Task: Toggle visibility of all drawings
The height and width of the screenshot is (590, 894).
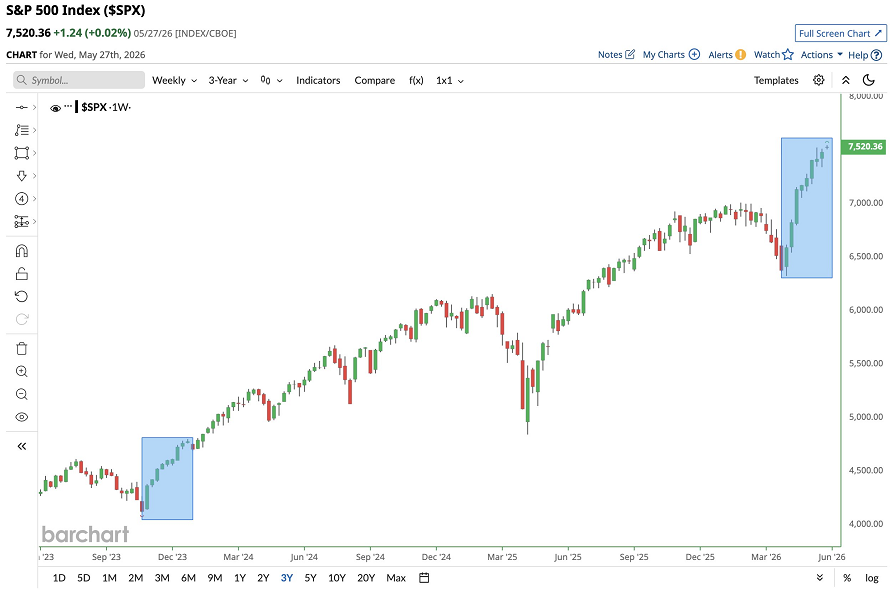Action: (x=22, y=417)
